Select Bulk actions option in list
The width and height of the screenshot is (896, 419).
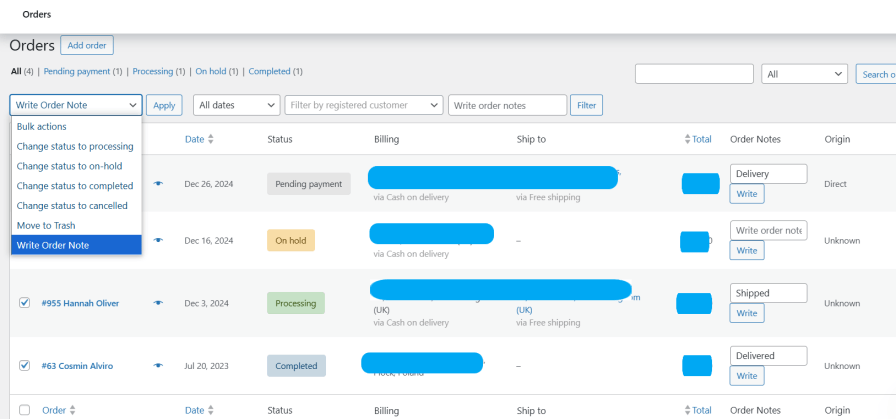pyautogui.click(x=77, y=126)
